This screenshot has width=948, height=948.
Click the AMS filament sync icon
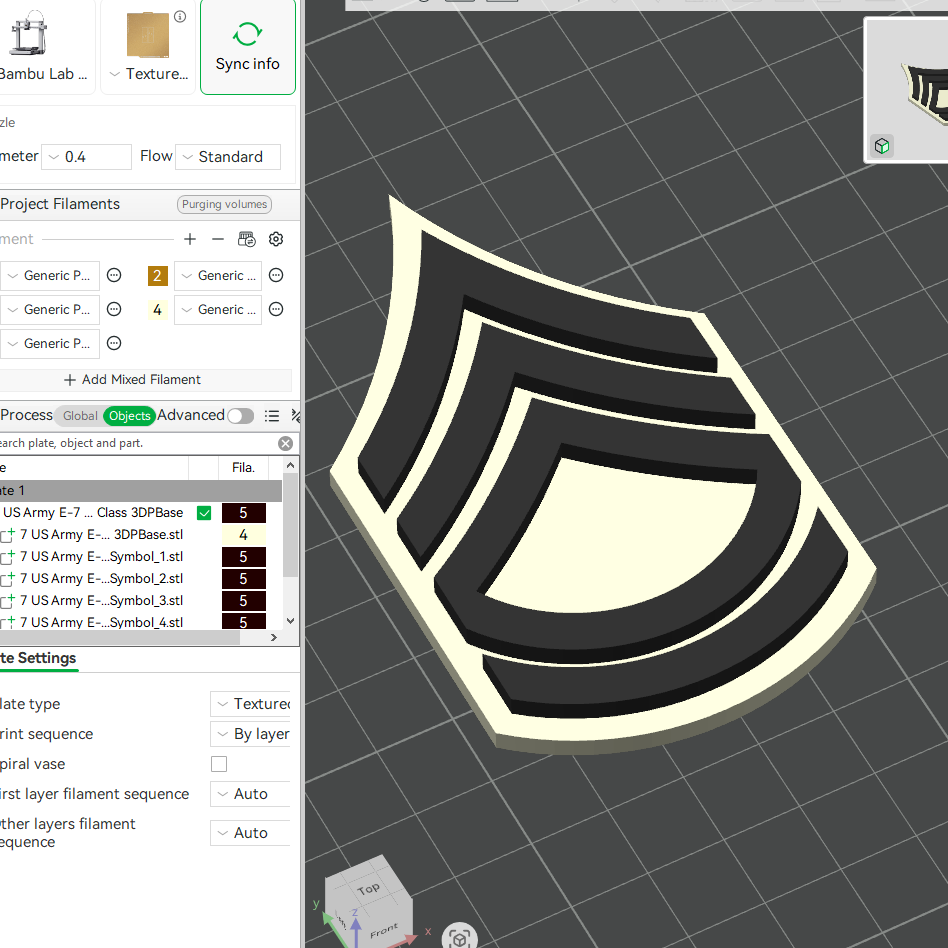(247, 239)
